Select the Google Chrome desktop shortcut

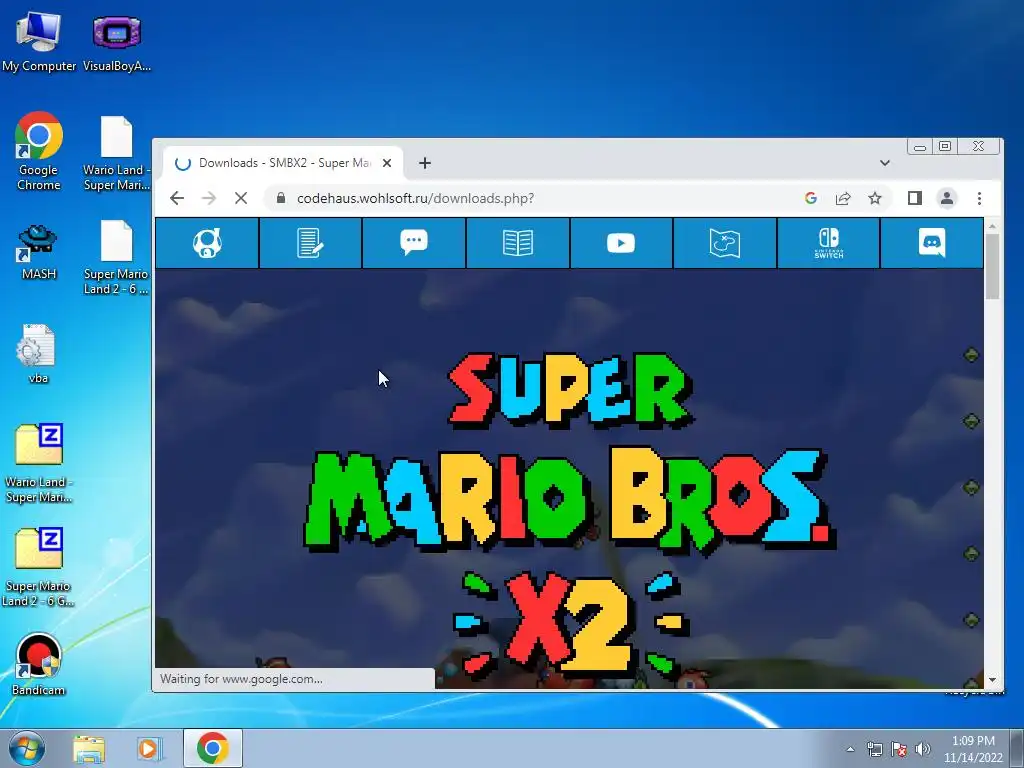pos(39,152)
